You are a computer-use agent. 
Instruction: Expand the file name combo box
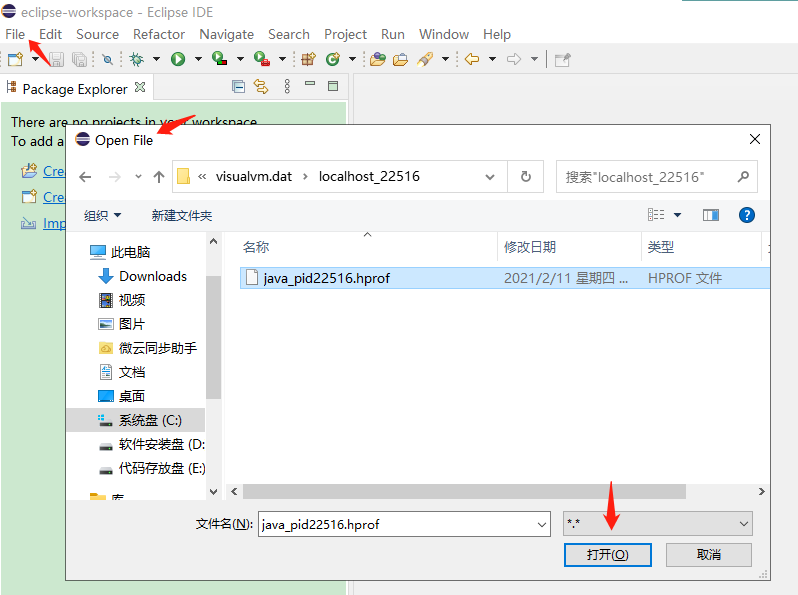542,524
